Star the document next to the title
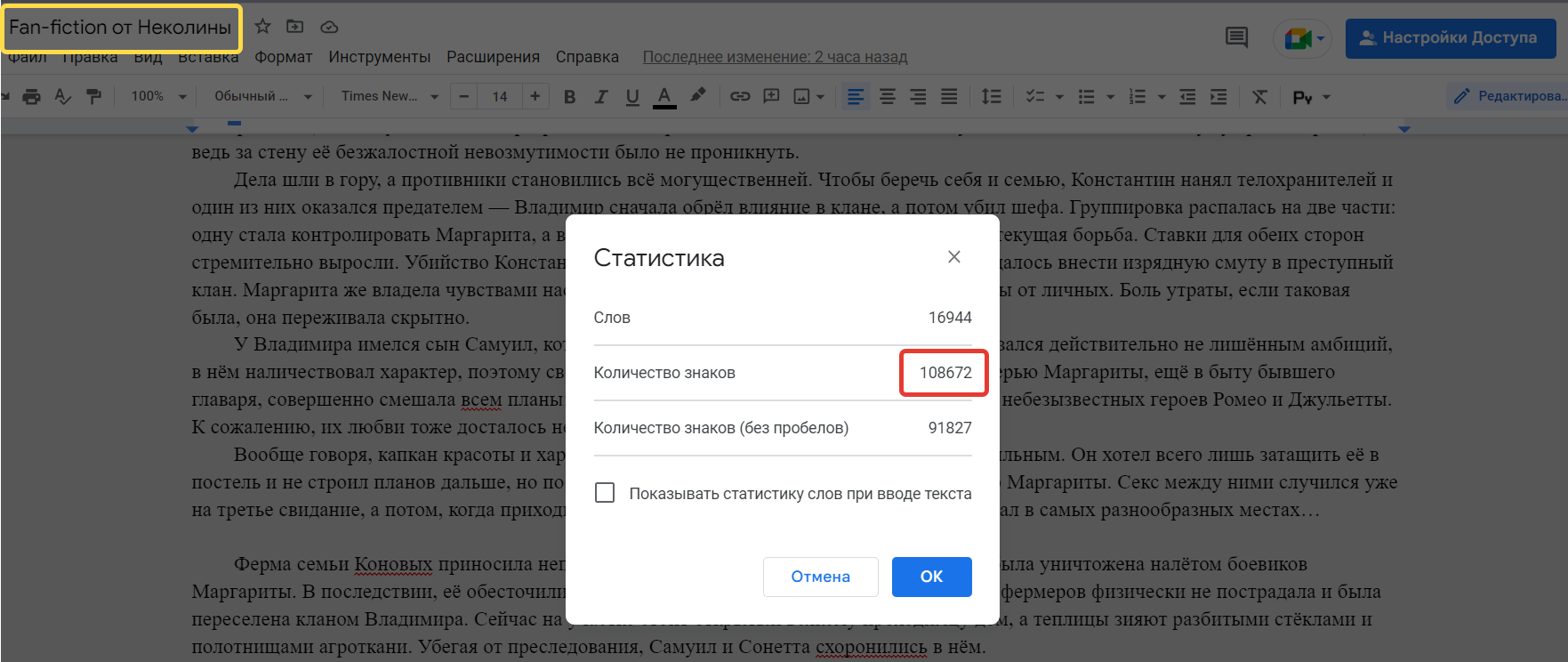The height and width of the screenshot is (662, 1568). click(262, 27)
